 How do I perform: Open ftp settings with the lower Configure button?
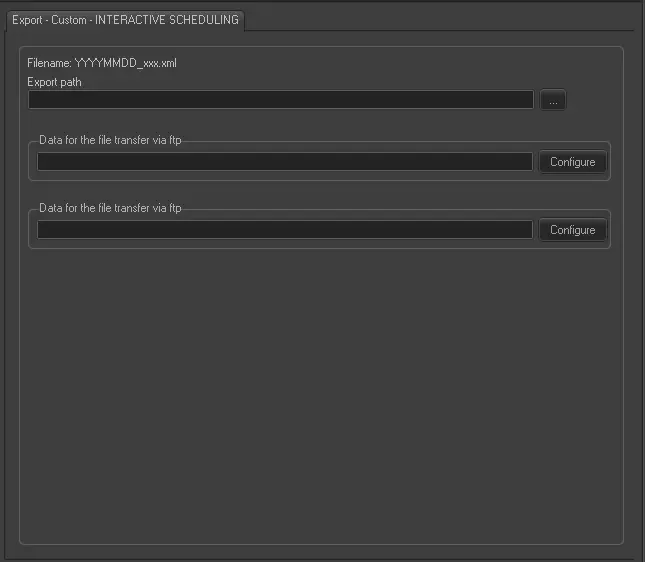pyautogui.click(x=572, y=230)
